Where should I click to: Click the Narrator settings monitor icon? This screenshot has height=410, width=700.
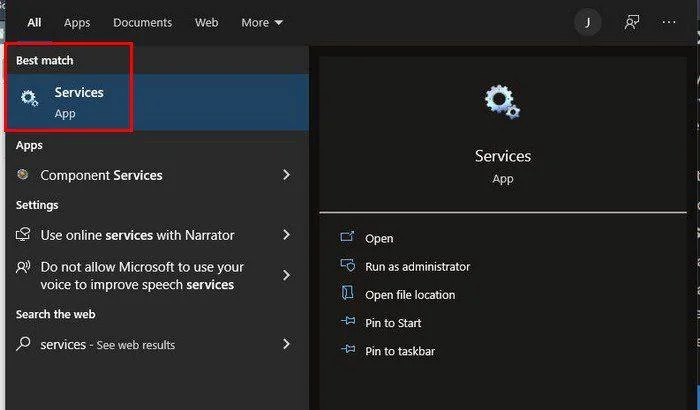tap(23, 234)
